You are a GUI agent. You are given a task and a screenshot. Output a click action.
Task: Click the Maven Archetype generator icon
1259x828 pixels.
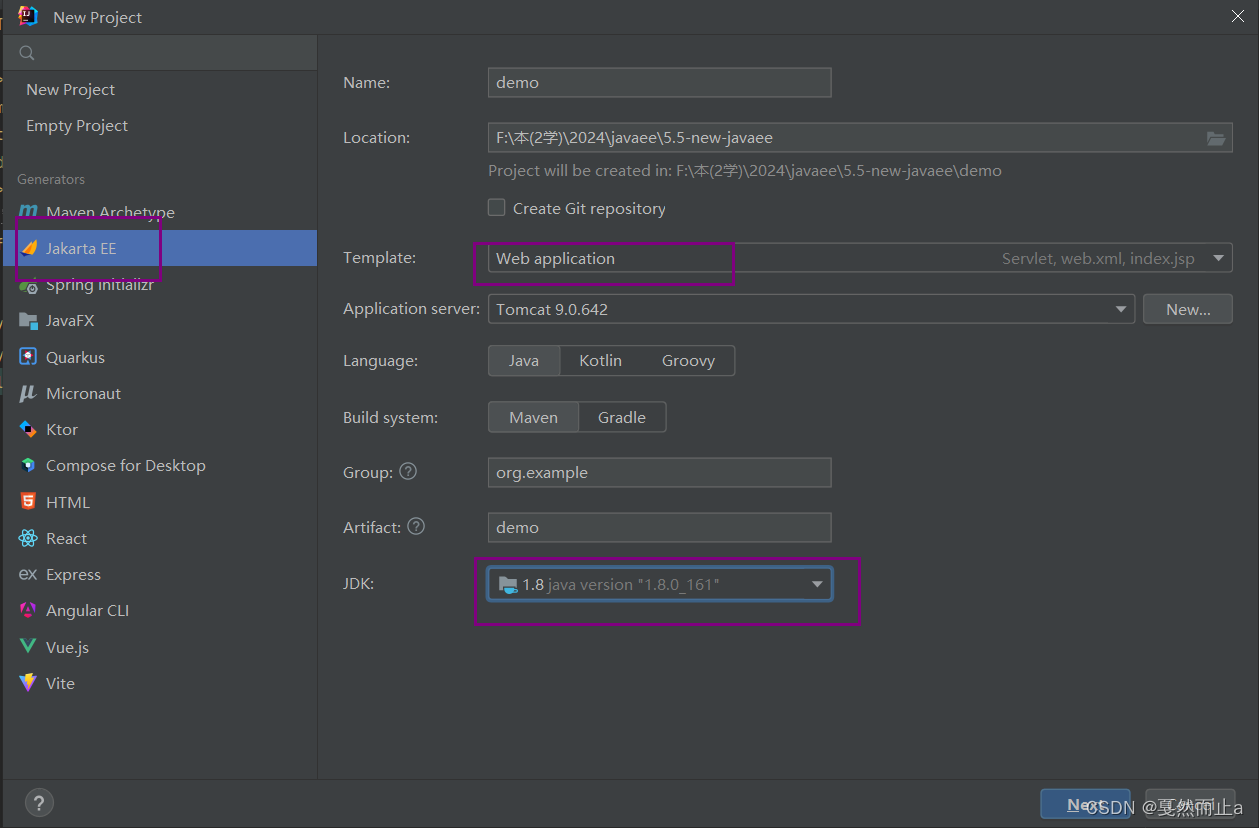coord(28,212)
